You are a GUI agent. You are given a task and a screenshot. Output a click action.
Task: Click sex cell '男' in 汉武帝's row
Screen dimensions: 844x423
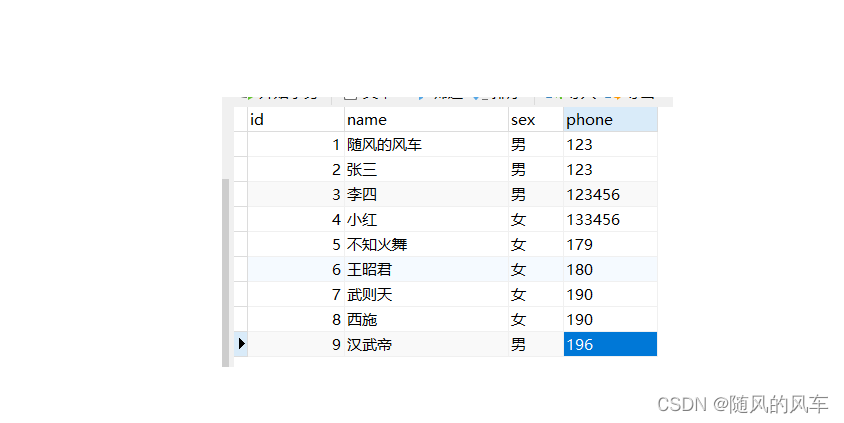point(536,344)
